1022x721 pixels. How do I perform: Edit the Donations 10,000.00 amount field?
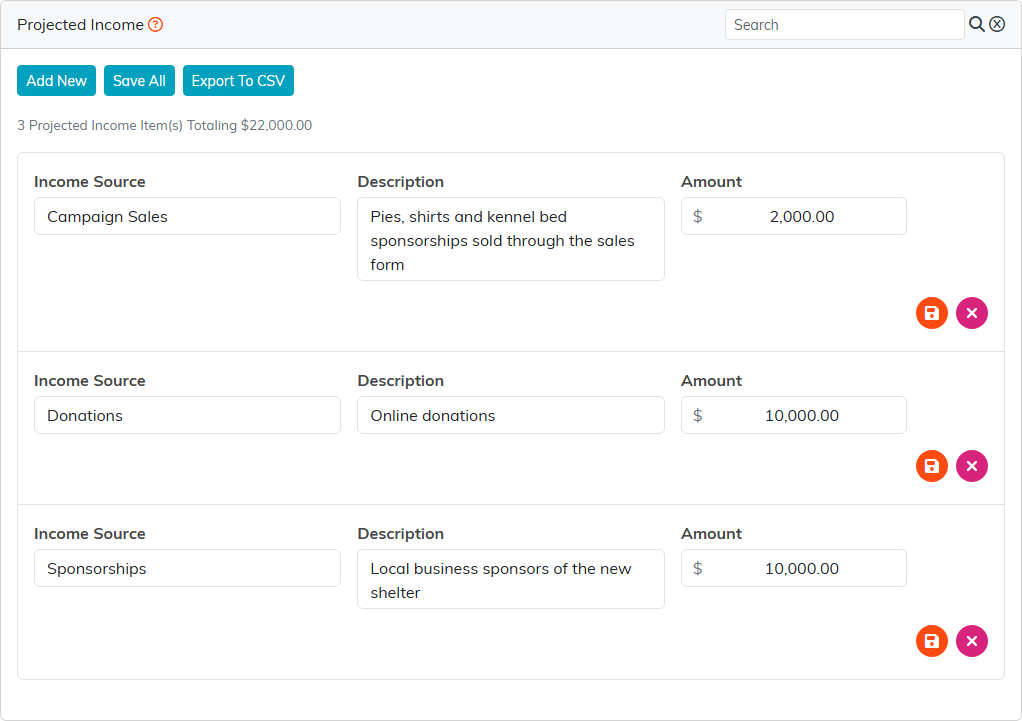tap(794, 415)
